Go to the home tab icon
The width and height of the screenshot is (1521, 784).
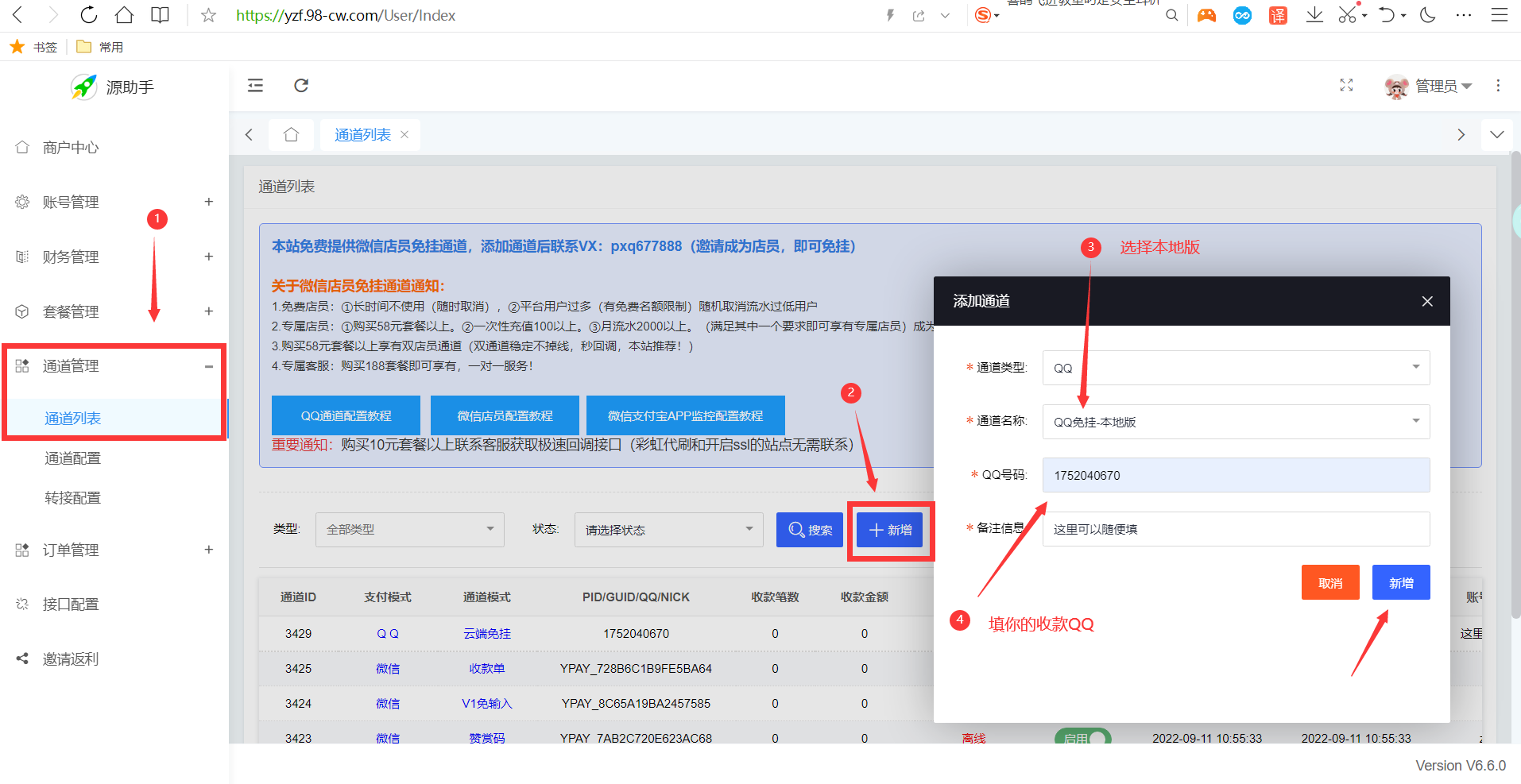292,134
